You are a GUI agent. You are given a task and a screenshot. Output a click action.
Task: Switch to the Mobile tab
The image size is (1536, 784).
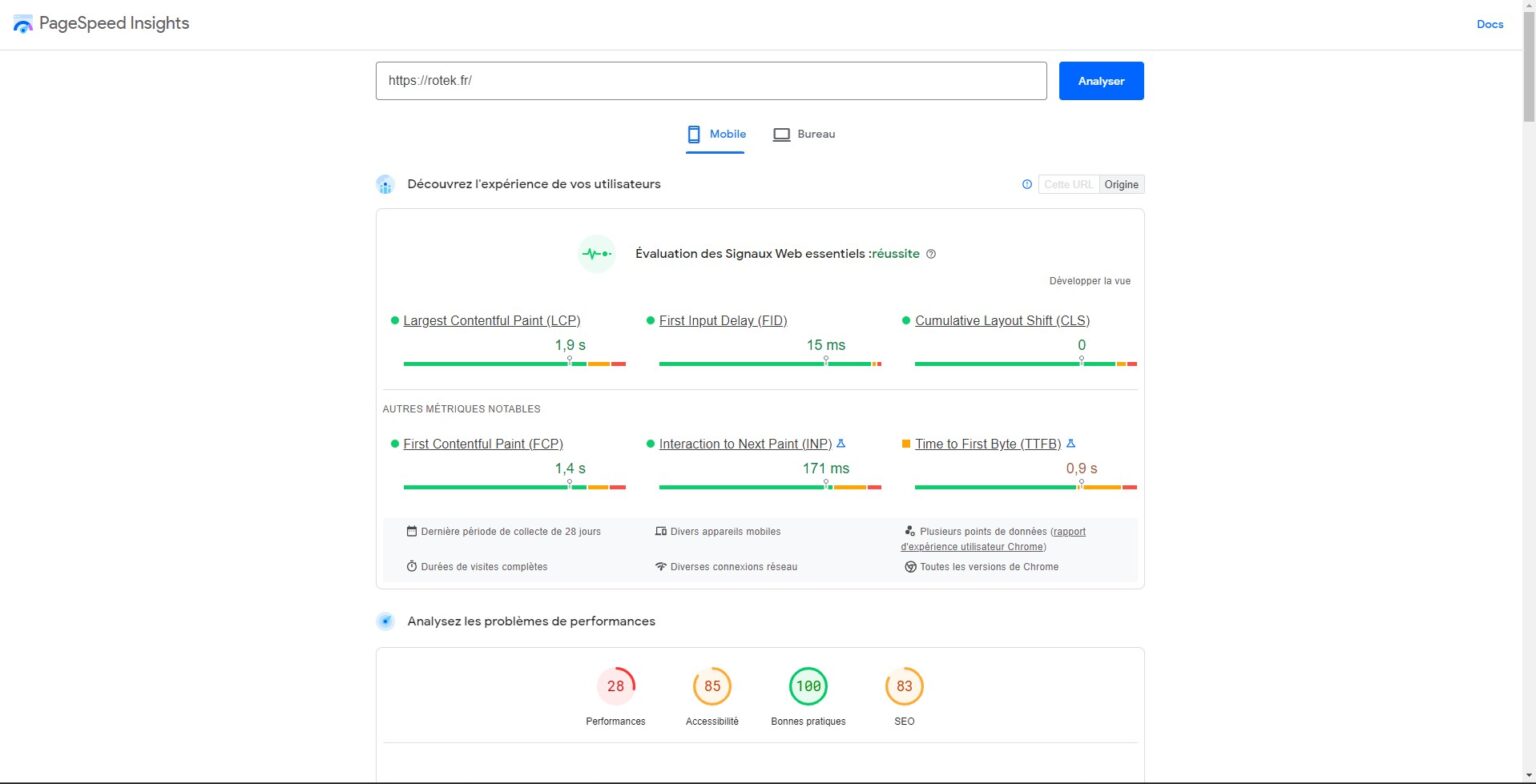[x=715, y=134]
